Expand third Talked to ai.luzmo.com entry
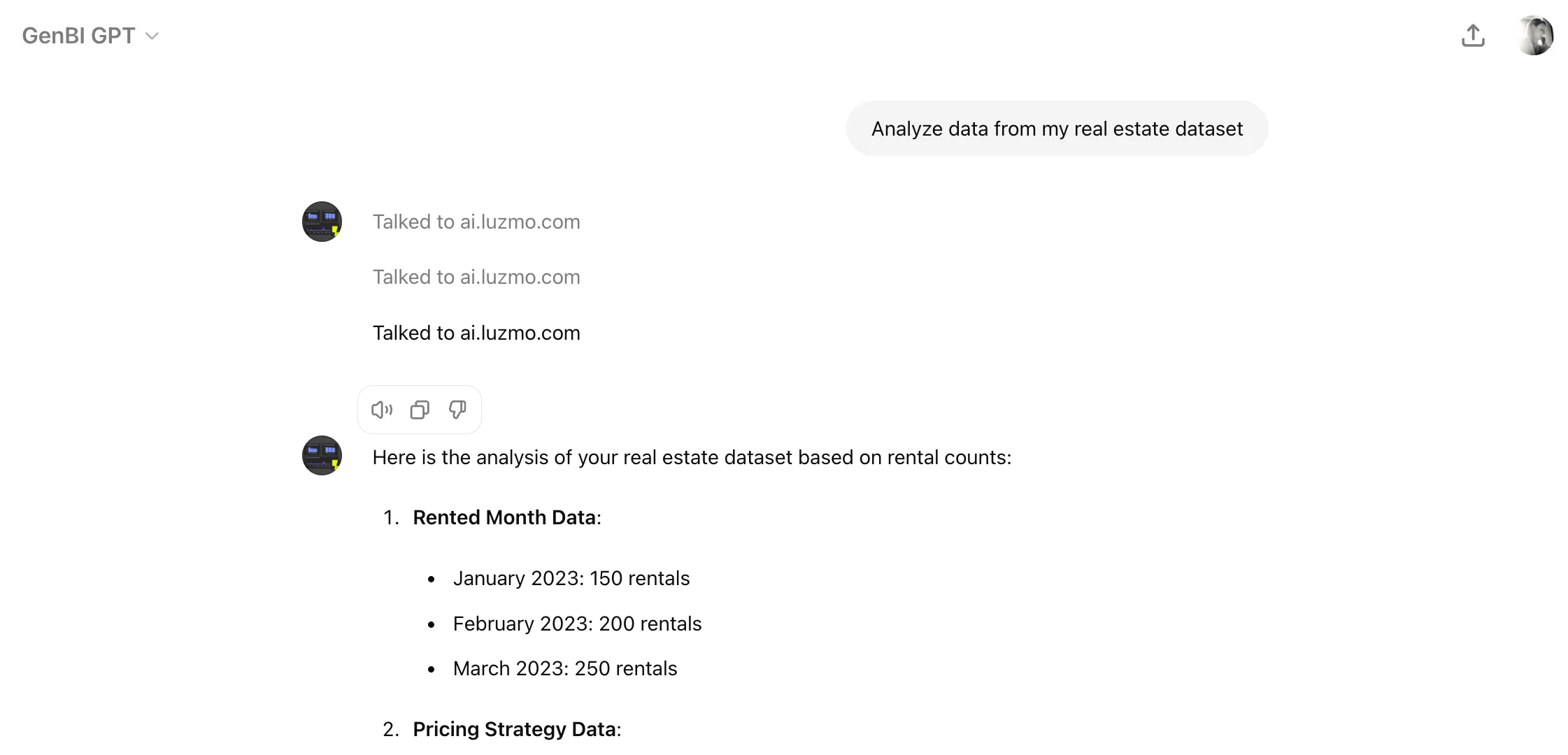Viewport: 1568px width, 755px height. [x=476, y=333]
